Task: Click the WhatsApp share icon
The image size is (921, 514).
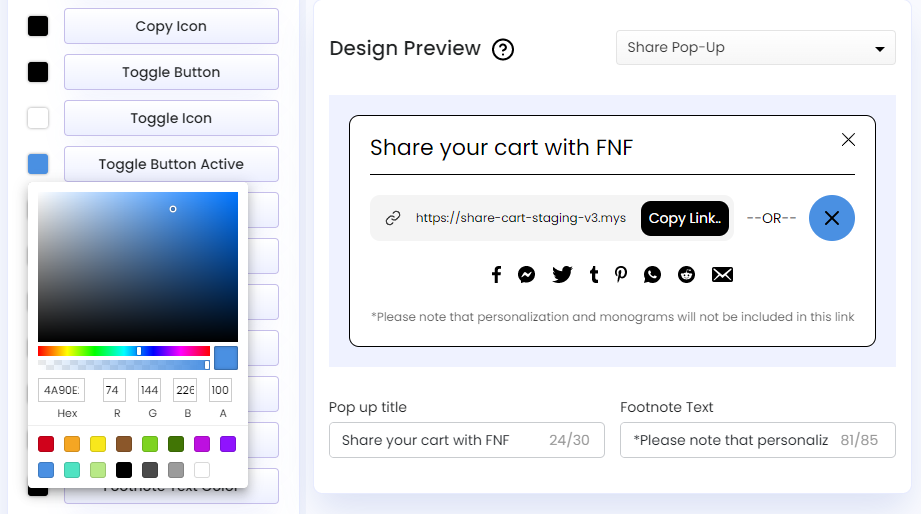Action: [653, 274]
